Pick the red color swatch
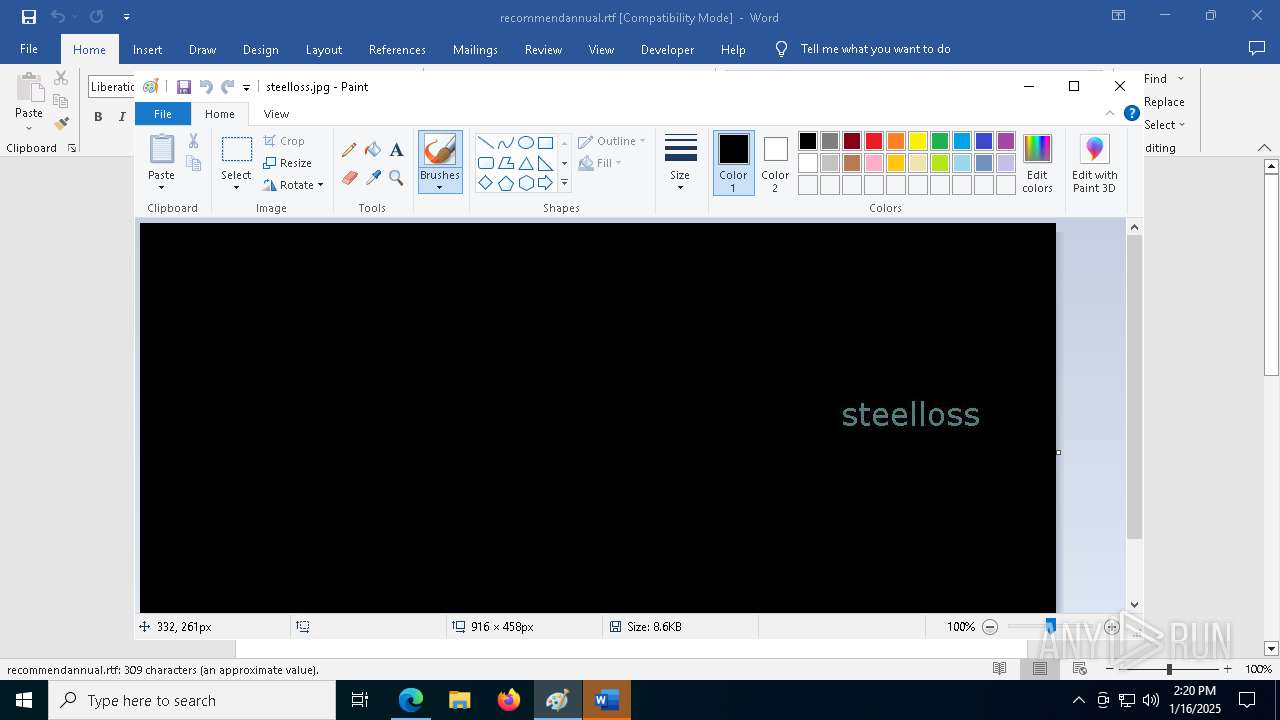 pos(874,141)
